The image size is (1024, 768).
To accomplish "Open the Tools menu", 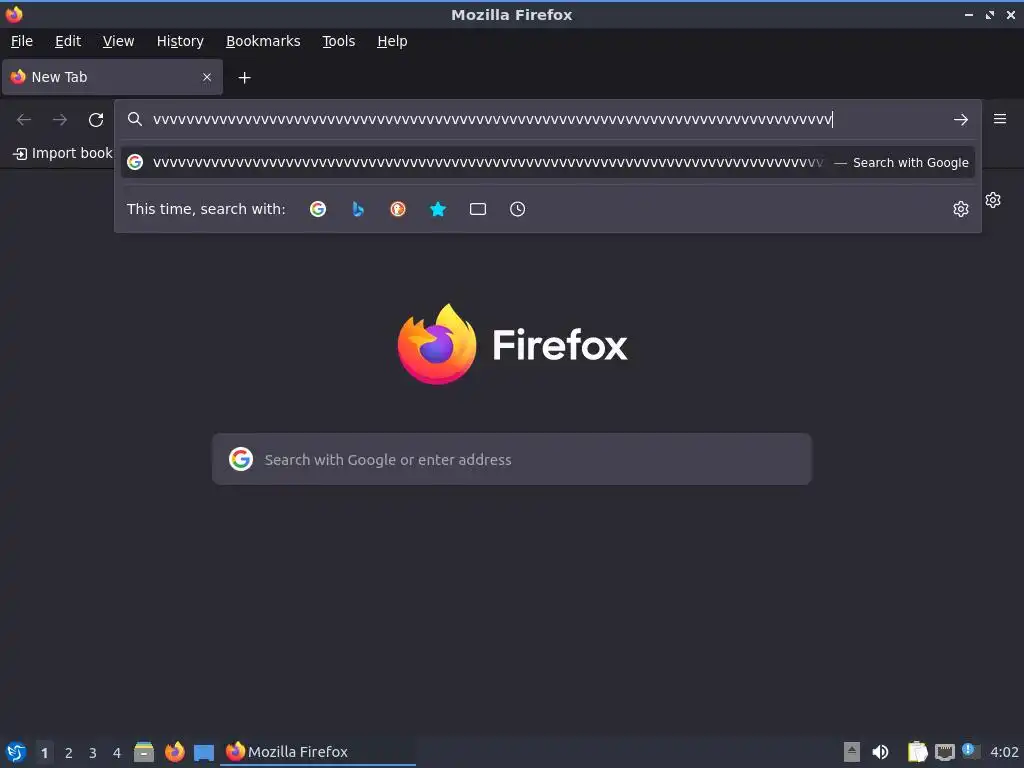I will pos(338,41).
